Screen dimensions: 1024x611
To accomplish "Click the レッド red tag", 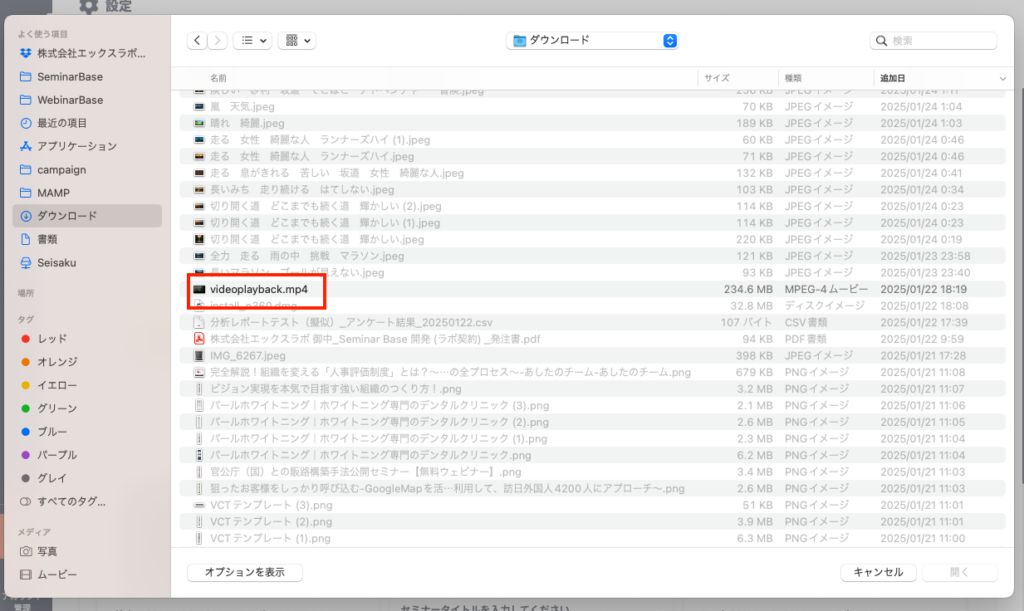I will [x=52, y=339].
